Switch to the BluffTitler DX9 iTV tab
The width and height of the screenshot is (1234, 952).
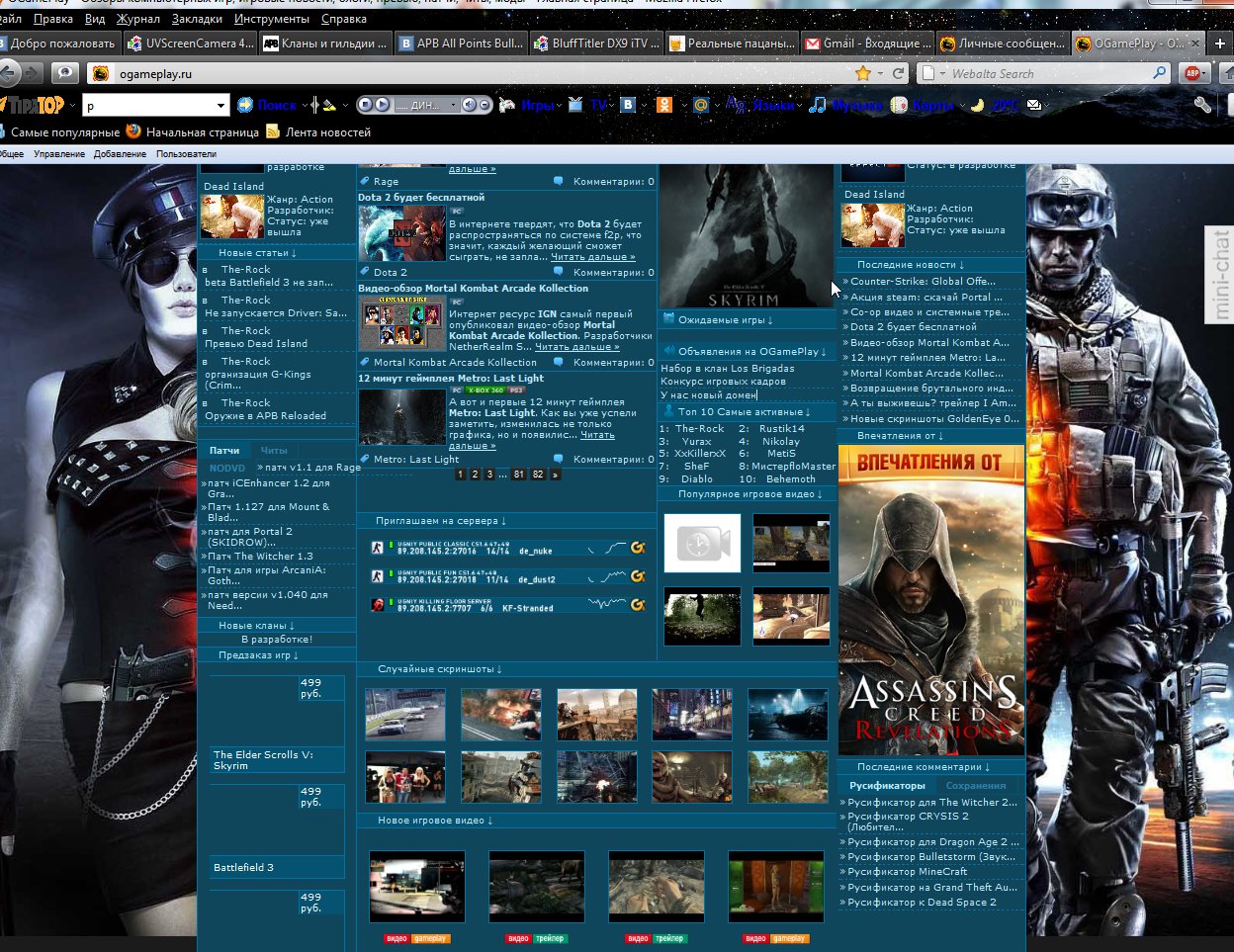click(x=595, y=43)
